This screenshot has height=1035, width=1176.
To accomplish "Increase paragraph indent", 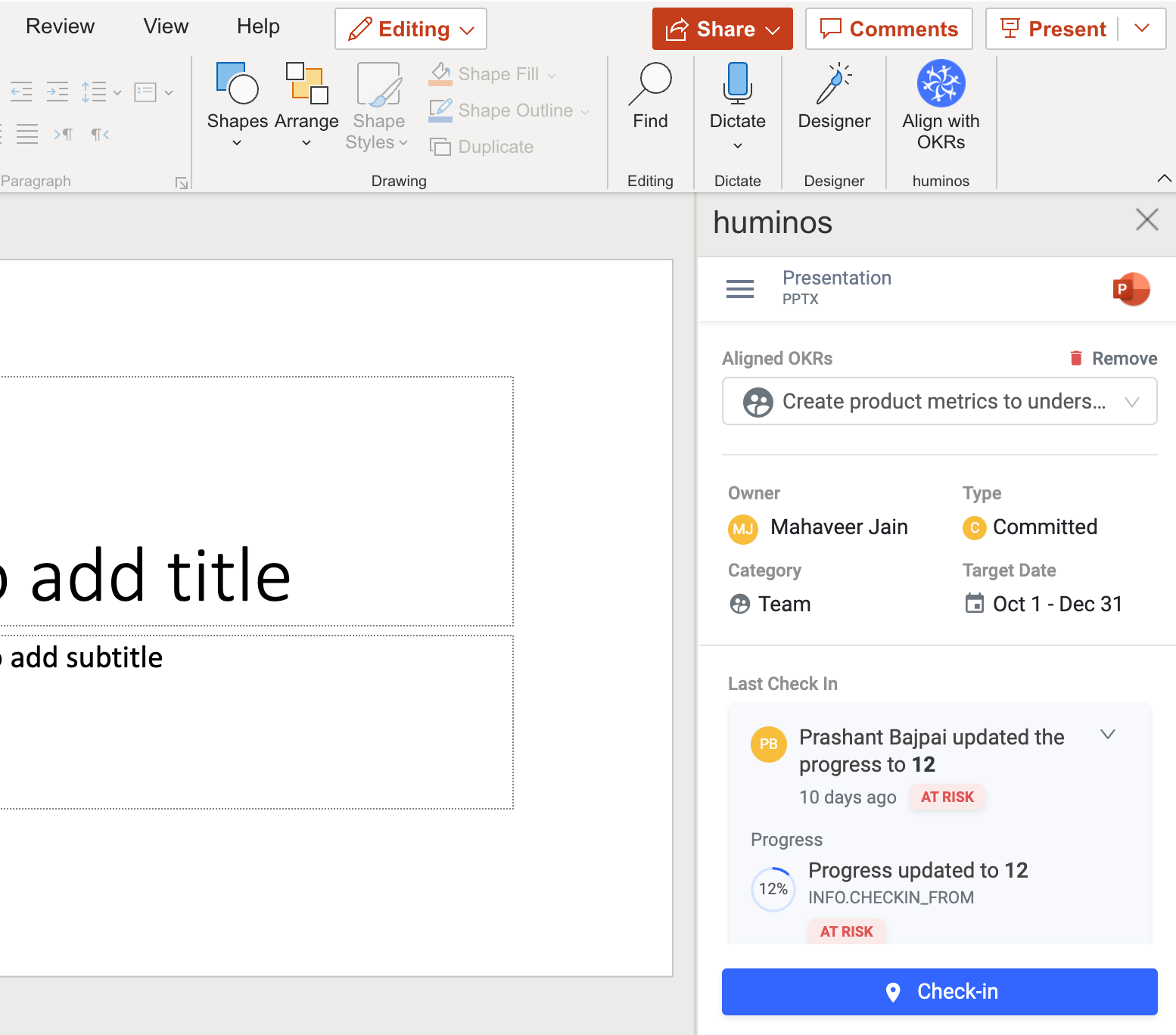I will pos(58,92).
